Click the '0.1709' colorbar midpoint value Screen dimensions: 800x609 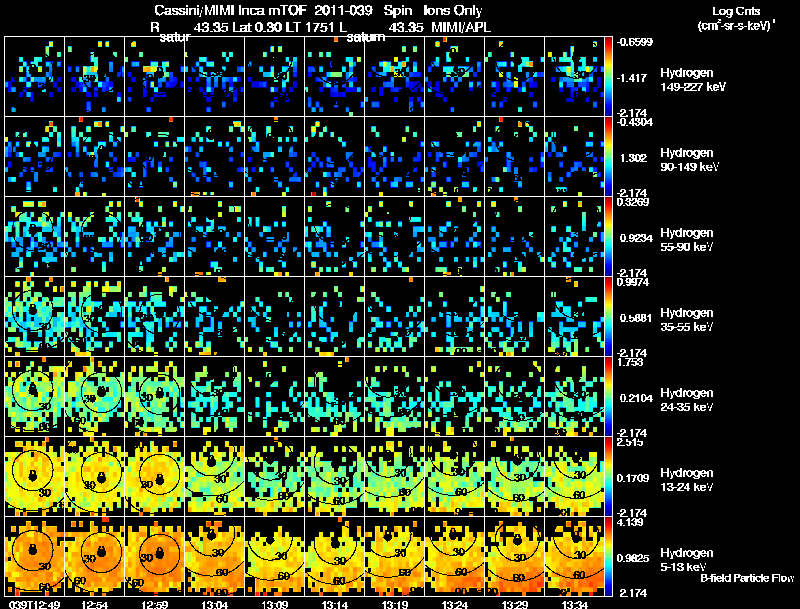click(x=633, y=478)
